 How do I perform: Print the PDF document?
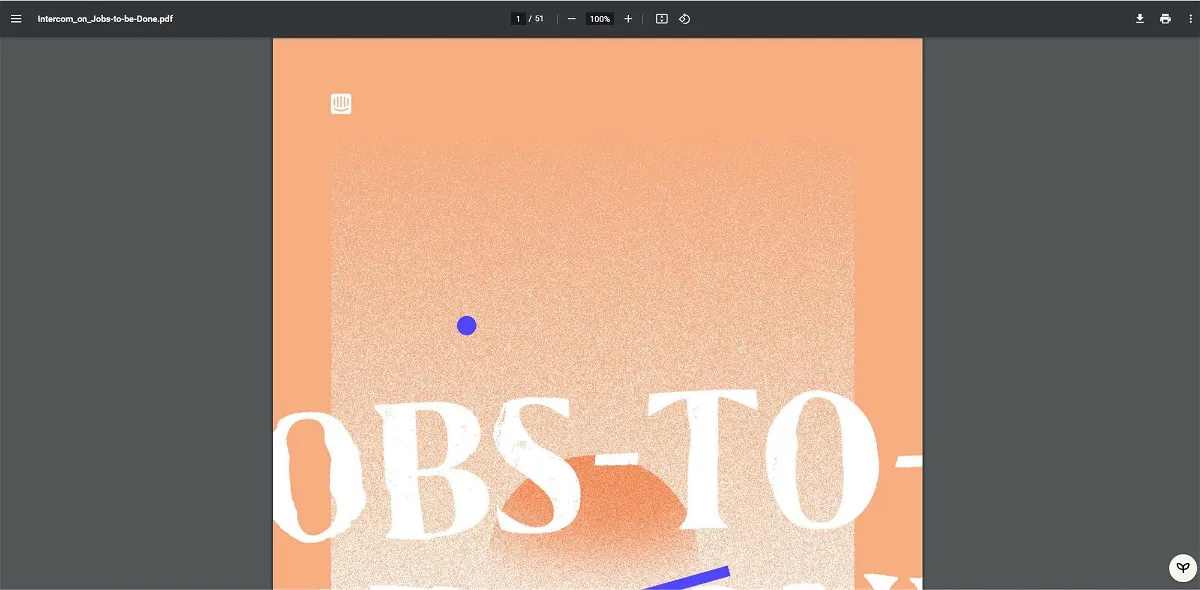[1165, 18]
